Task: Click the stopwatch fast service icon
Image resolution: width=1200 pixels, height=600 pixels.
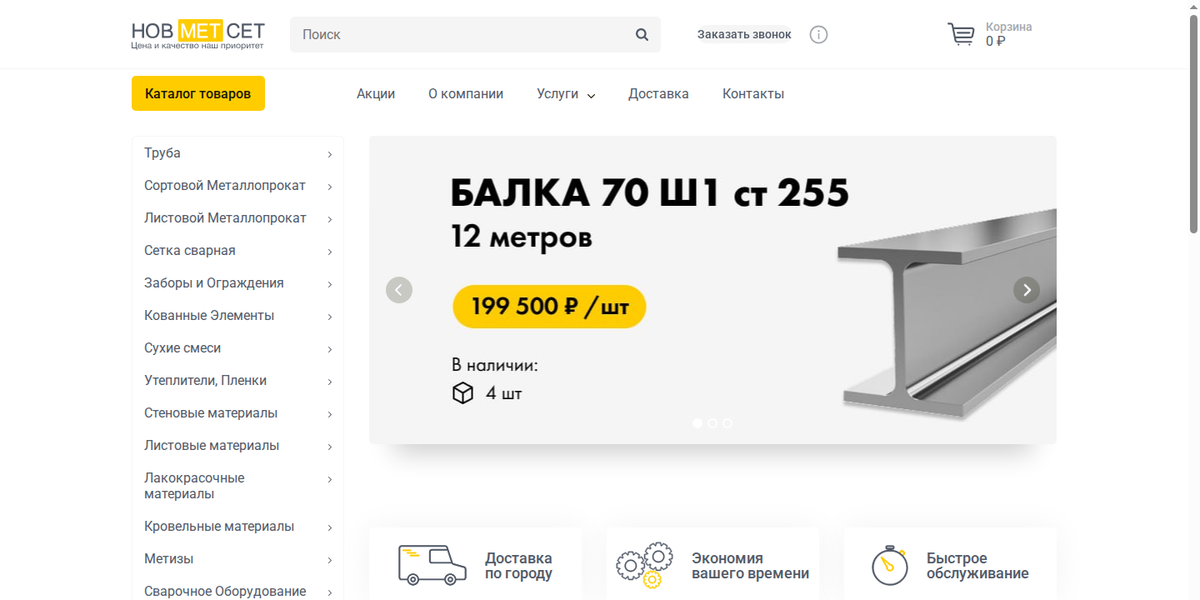Action: [x=889, y=565]
